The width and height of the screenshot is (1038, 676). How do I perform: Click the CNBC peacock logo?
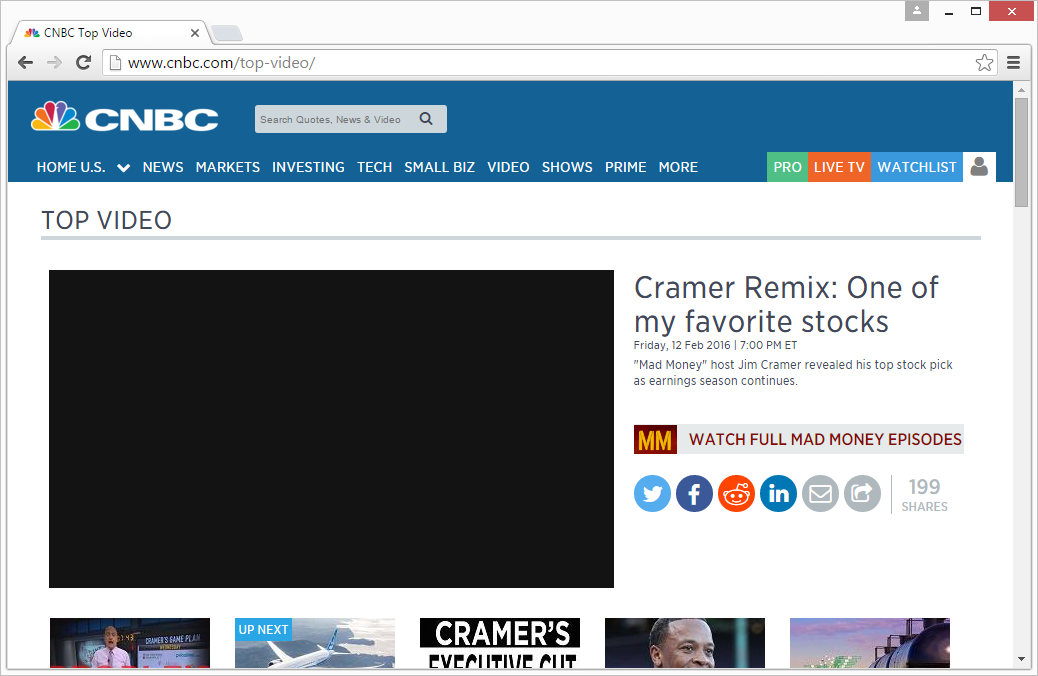(124, 117)
